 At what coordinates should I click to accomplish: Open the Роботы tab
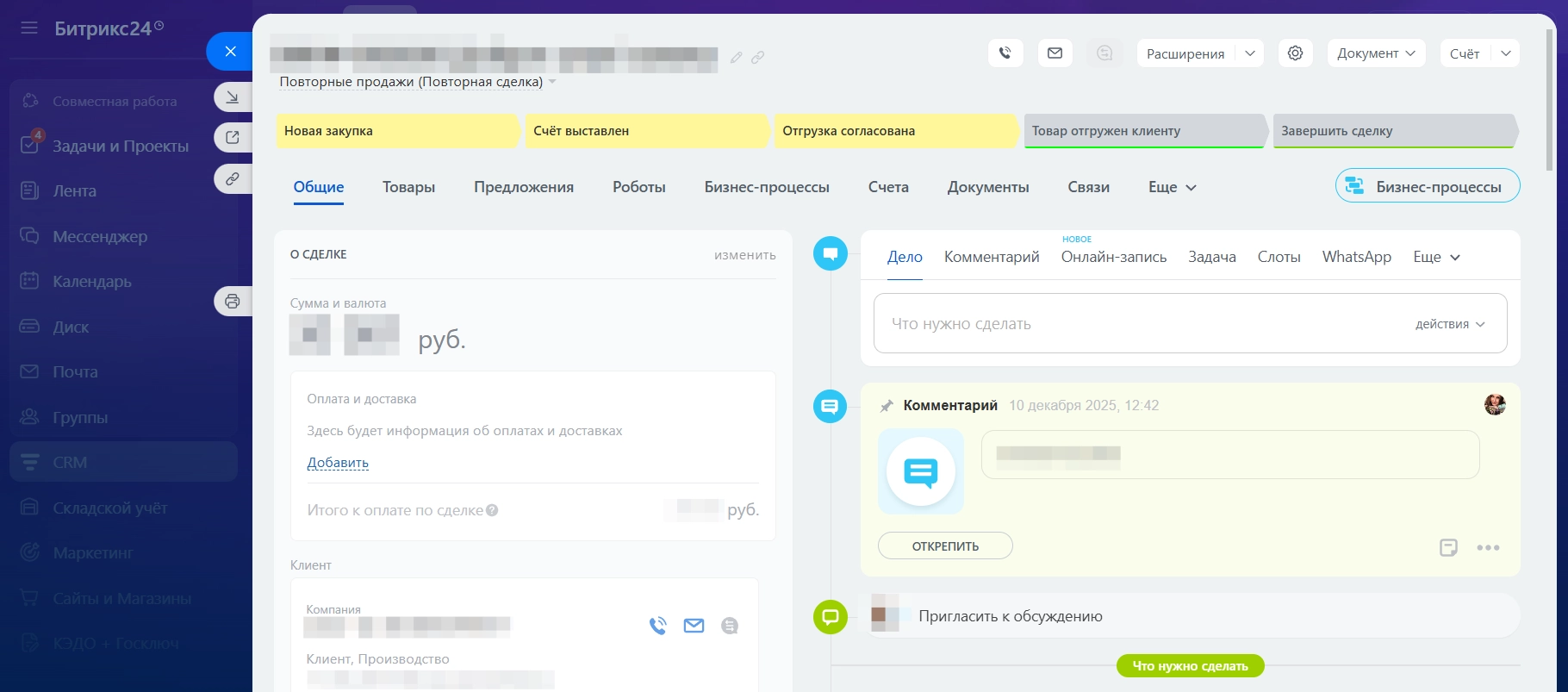tap(639, 187)
